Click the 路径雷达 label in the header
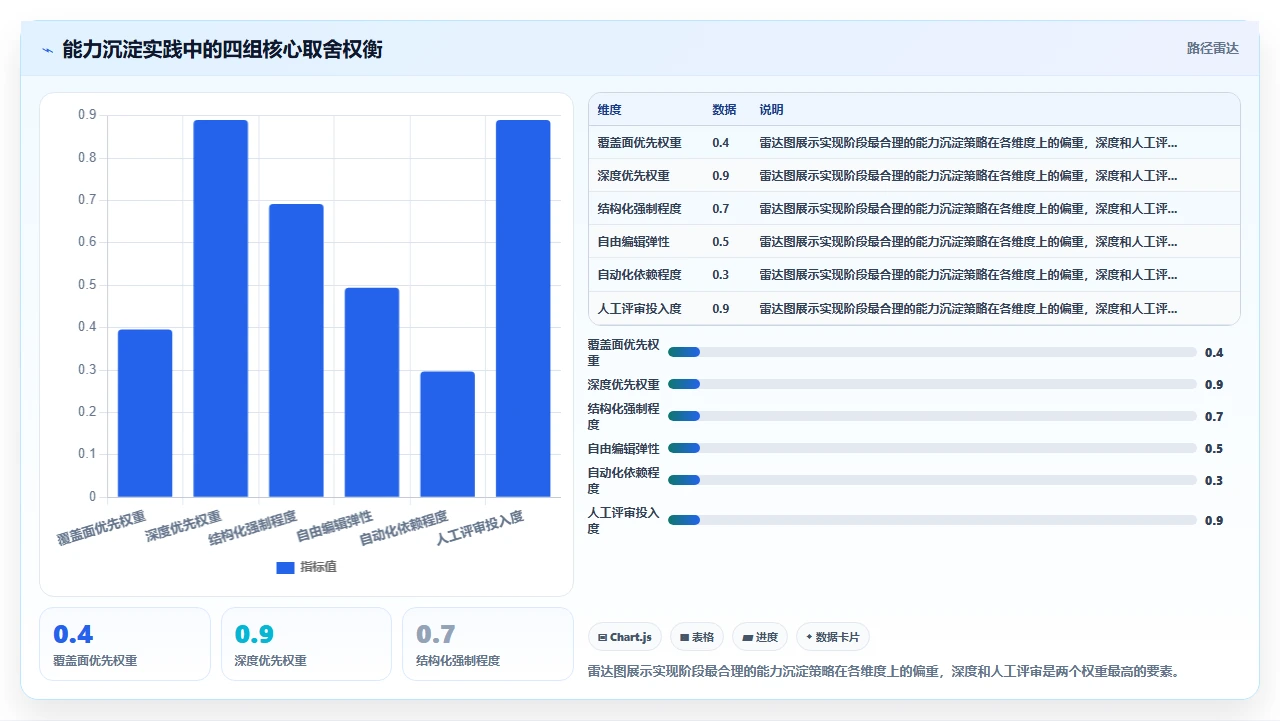 1212,48
